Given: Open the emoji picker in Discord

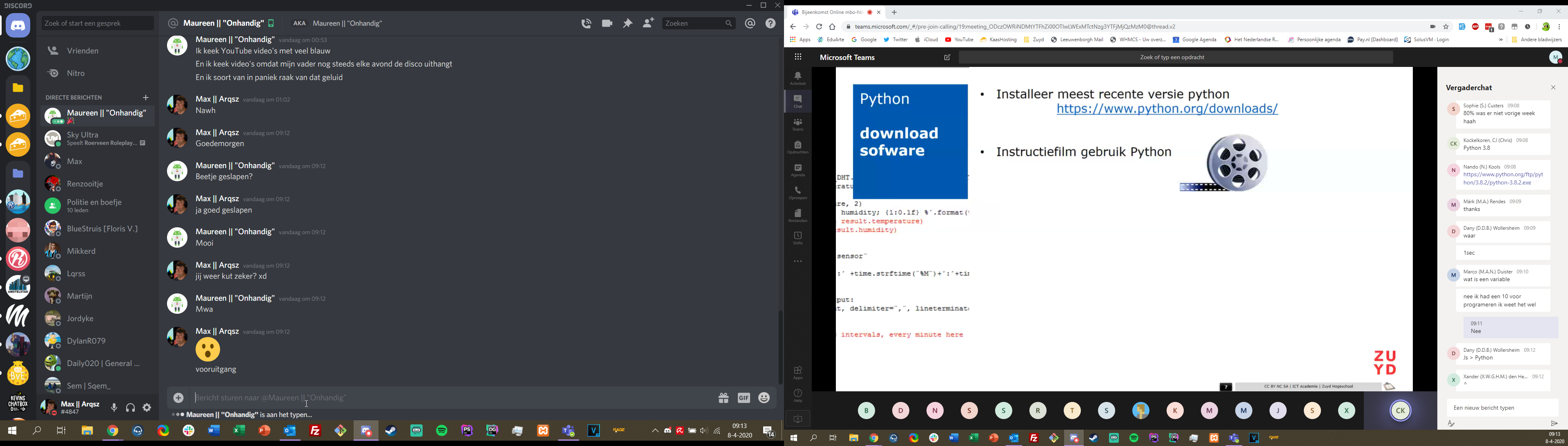Looking at the screenshot, I should click(x=764, y=398).
